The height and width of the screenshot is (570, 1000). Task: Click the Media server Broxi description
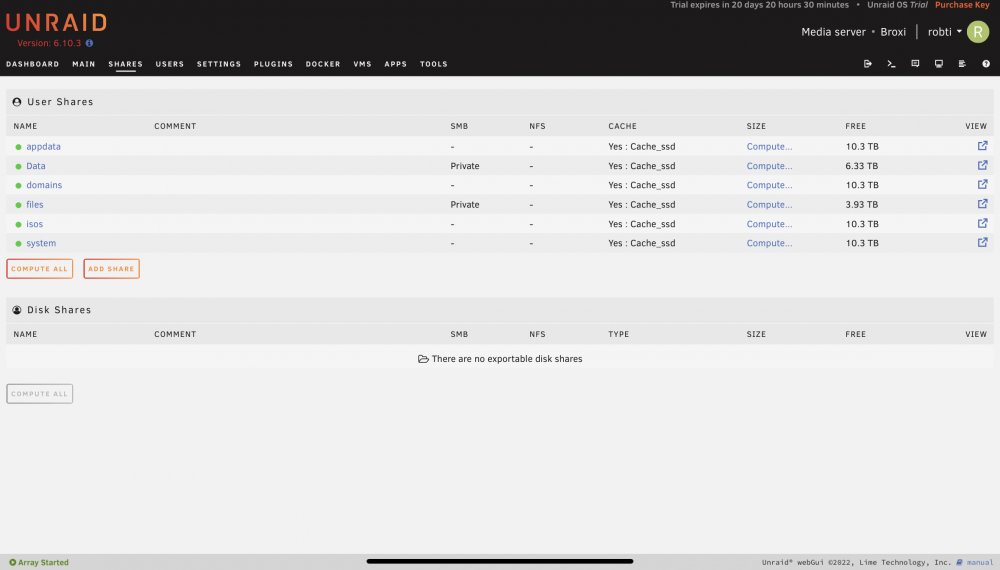point(853,32)
